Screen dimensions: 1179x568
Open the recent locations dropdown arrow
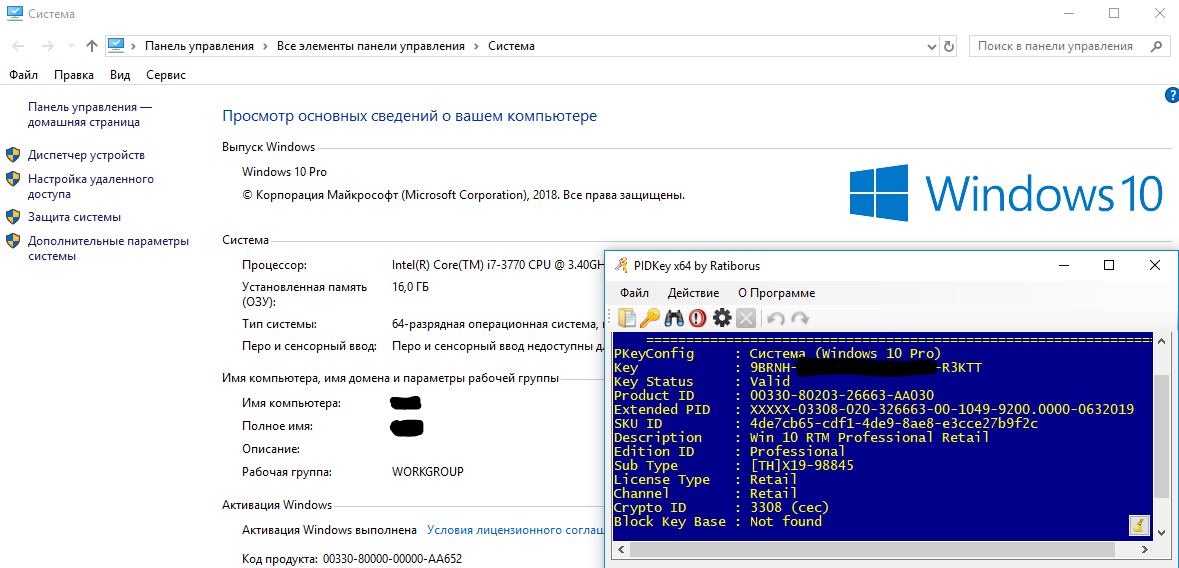(70, 46)
